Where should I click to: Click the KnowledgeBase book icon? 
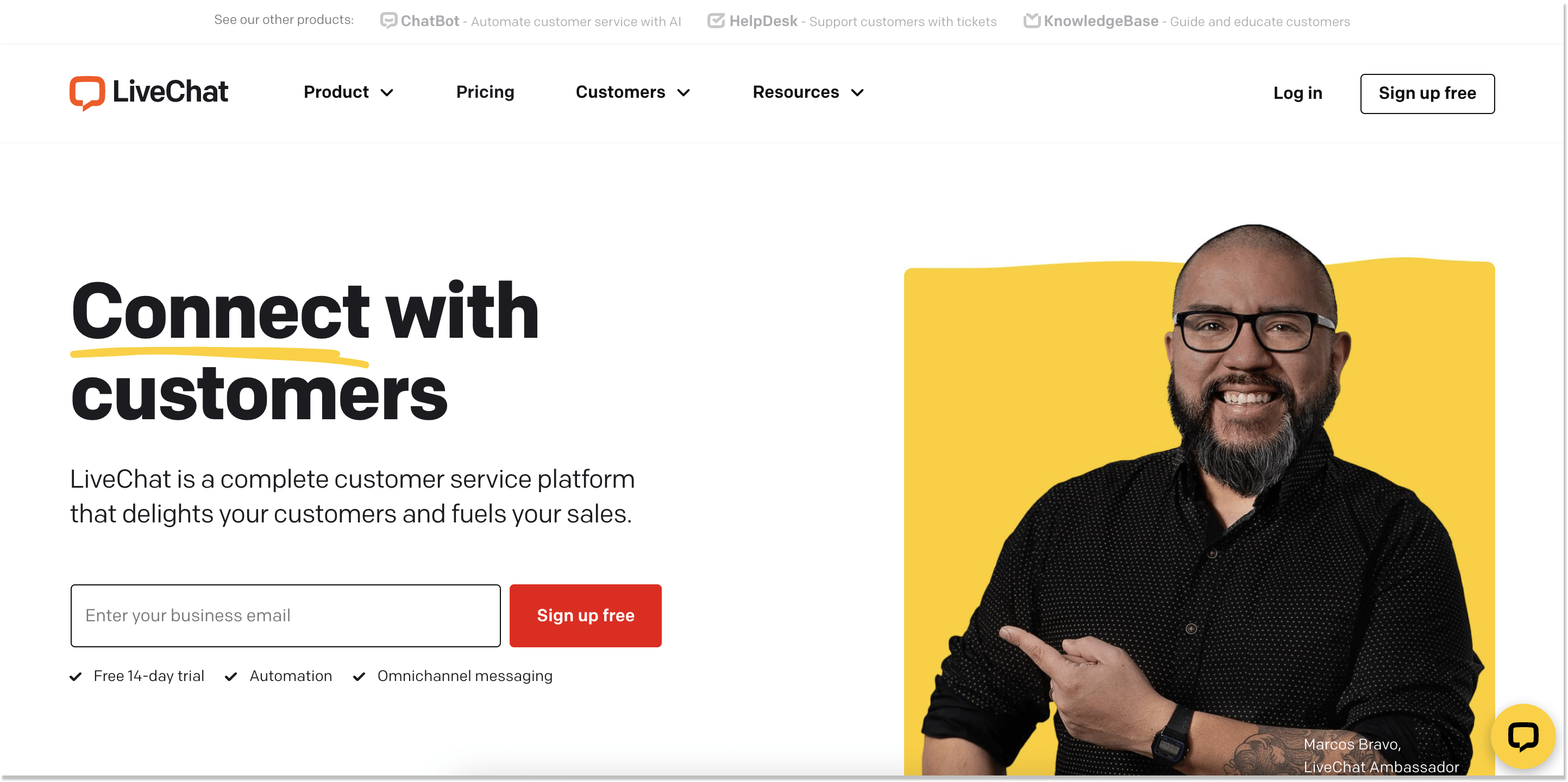tap(1032, 21)
